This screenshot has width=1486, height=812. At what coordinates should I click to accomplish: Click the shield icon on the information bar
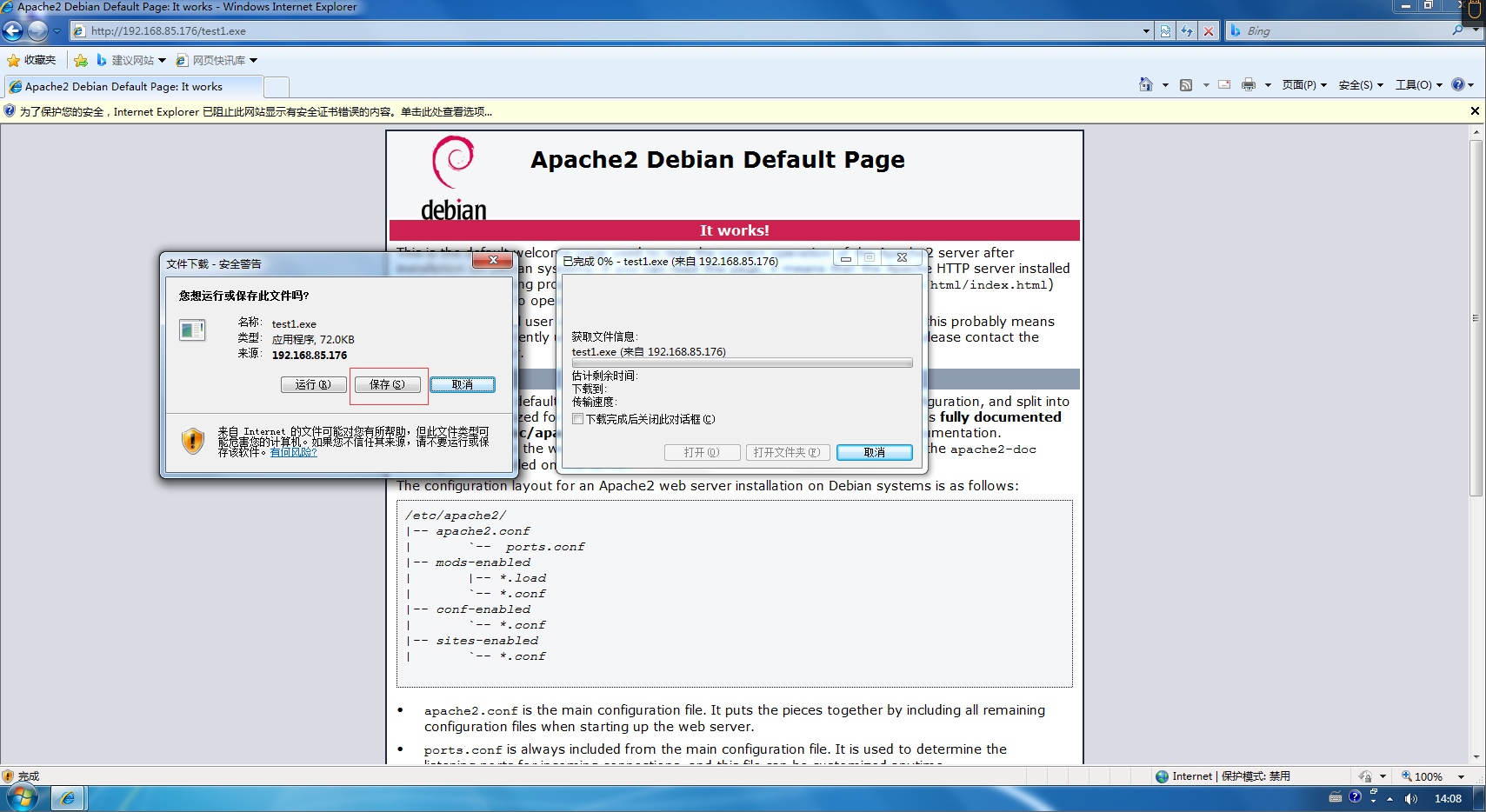(10, 111)
